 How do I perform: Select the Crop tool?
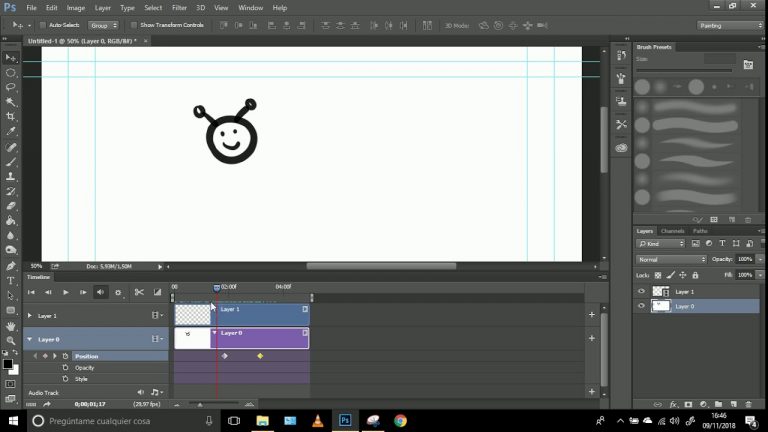coord(10,117)
